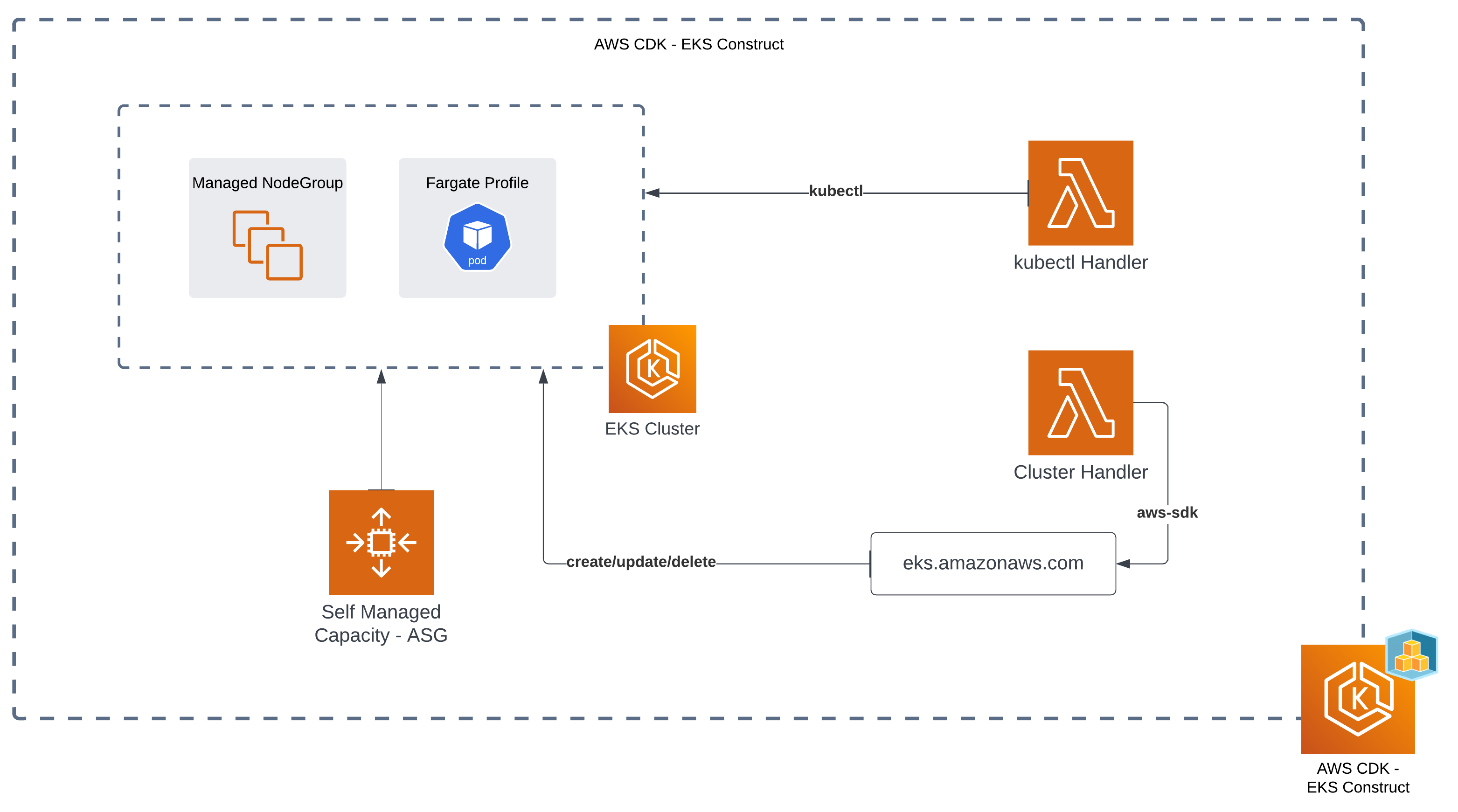1458x812 pixels.
Task: Click the Self Managed Capacity ASG icon
Action: click(381, 542)
